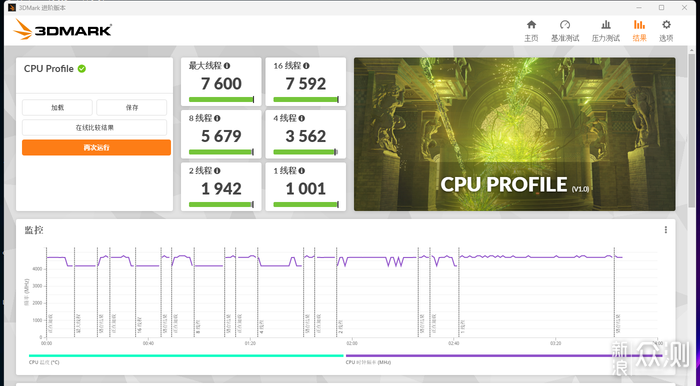Click the 加载 load button
Image resolution: width=700 pixels, height=386 pixels.
pyautogui.click(x=57, y=108)
